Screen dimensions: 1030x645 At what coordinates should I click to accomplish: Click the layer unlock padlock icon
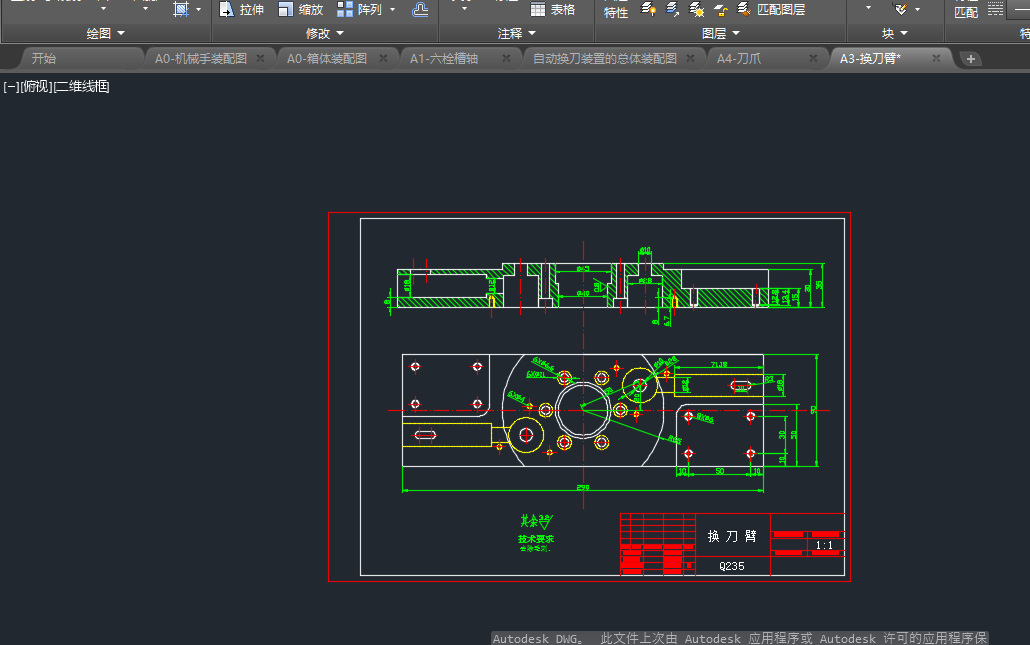720,9
